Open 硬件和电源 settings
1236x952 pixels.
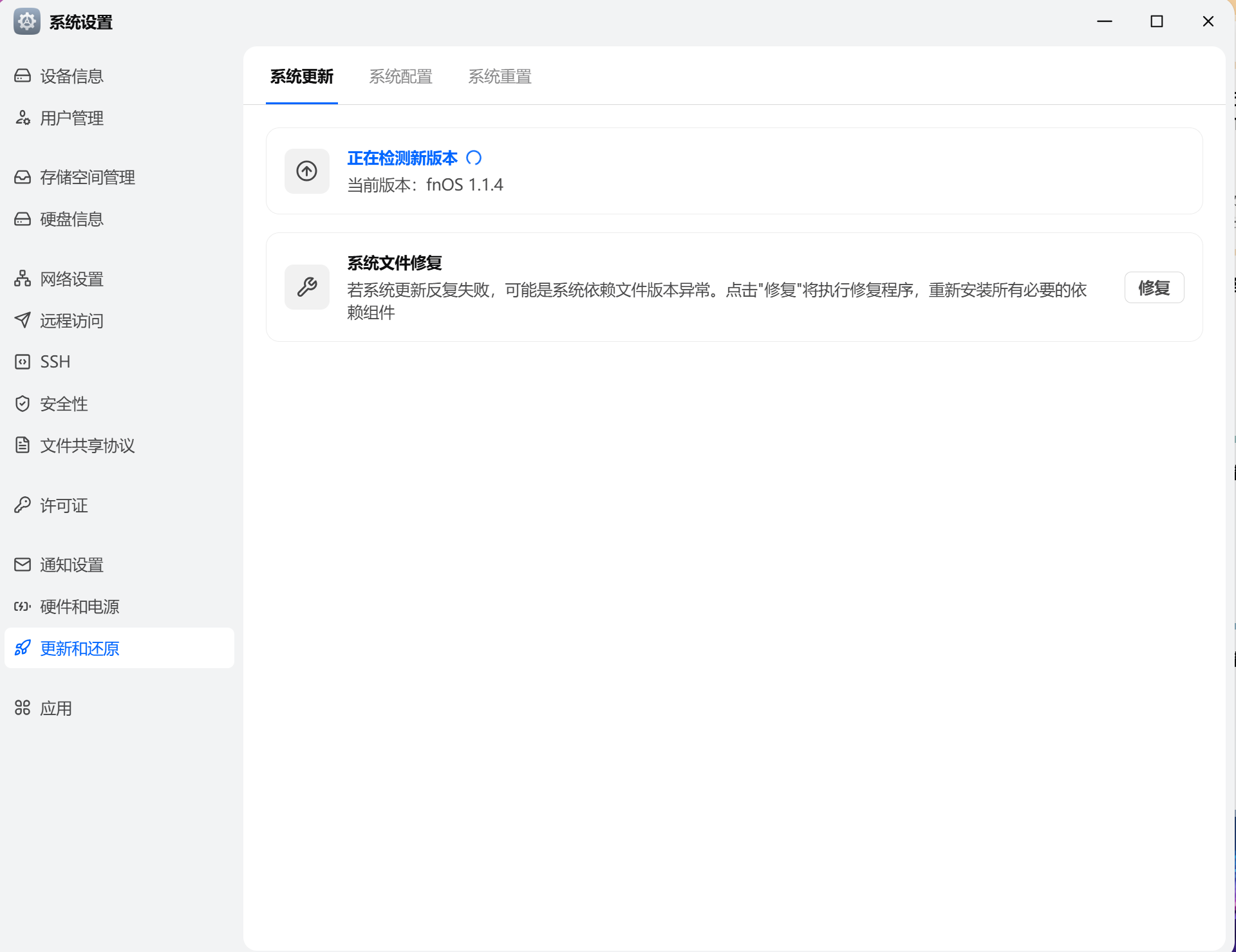pos(80,606)
